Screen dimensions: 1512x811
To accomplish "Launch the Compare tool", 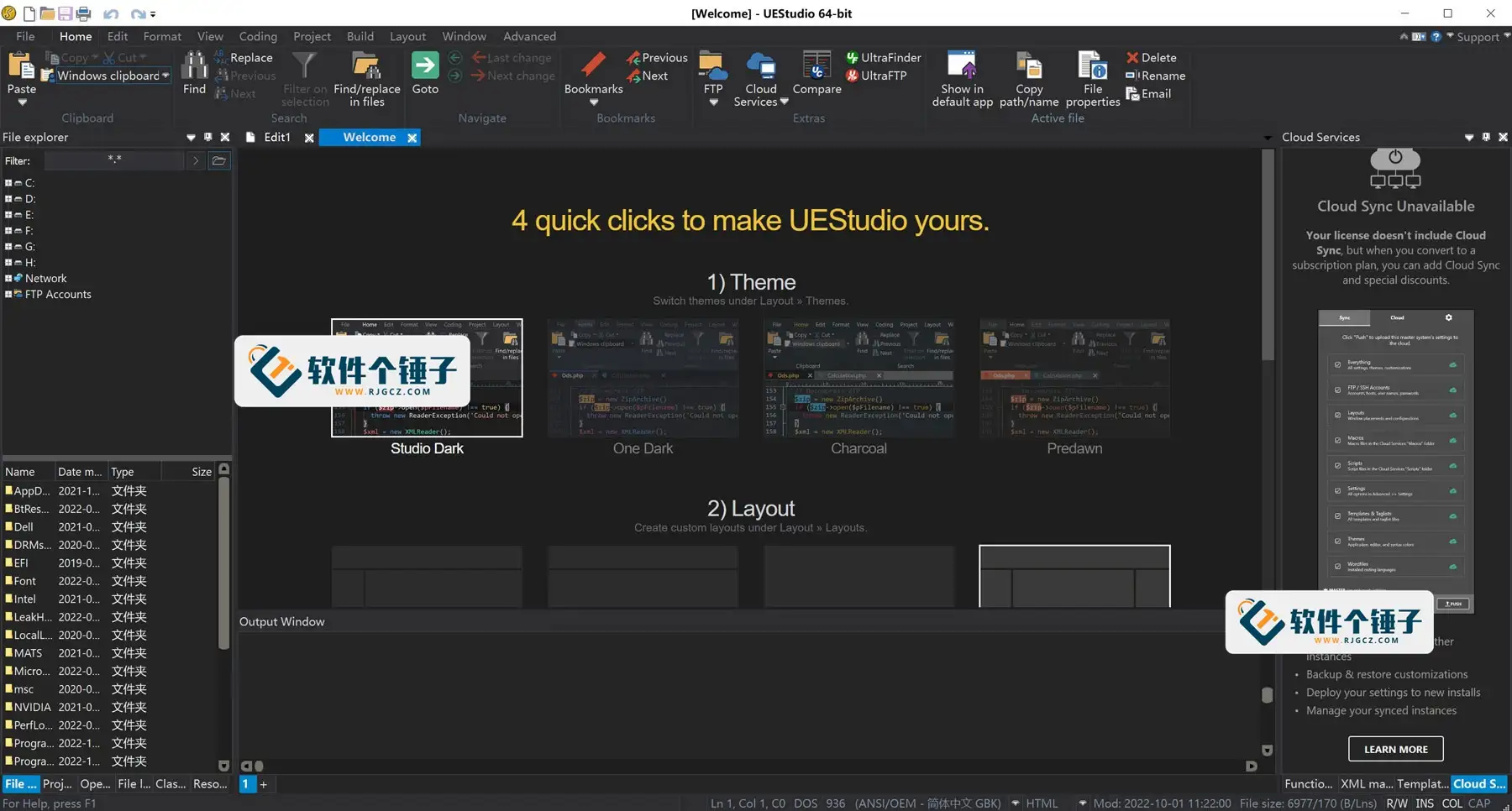I will (x=816, y=73).
